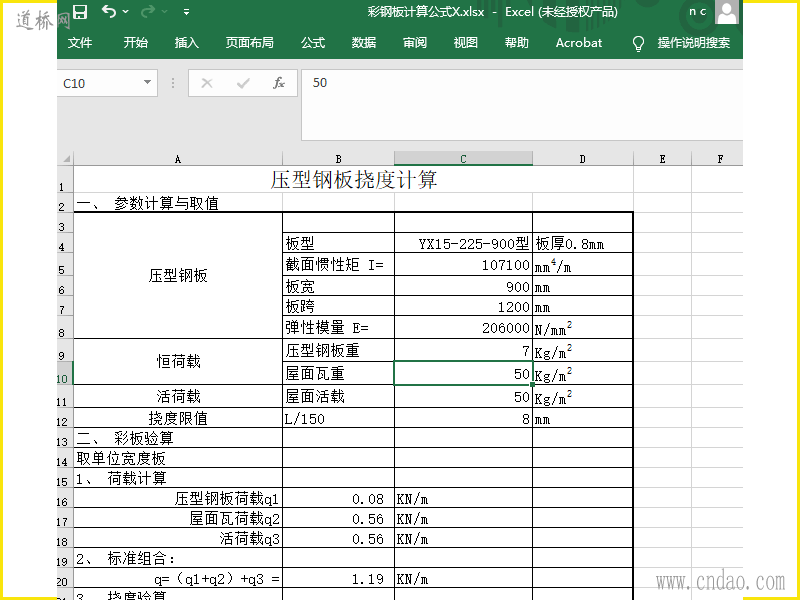
Task: Click cell q=（q1+q2）+q3 =
Action: coord(178,579)
